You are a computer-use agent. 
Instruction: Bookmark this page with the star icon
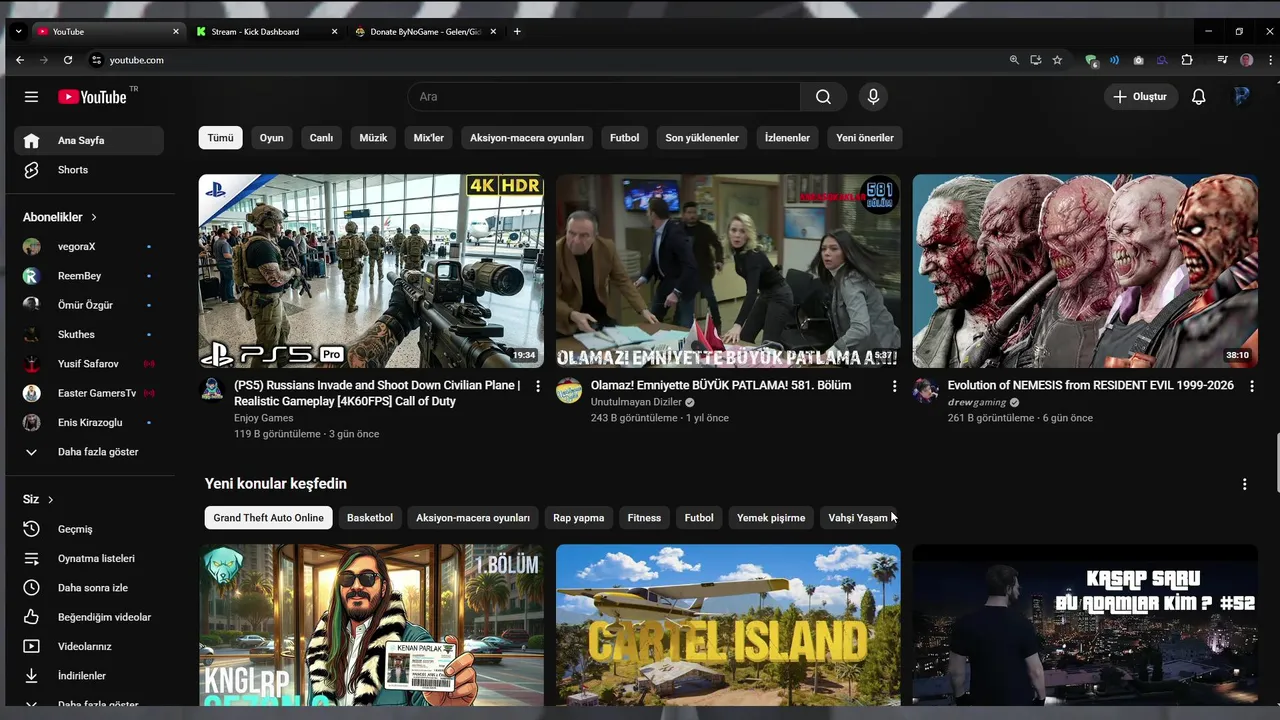point(1057,60)
